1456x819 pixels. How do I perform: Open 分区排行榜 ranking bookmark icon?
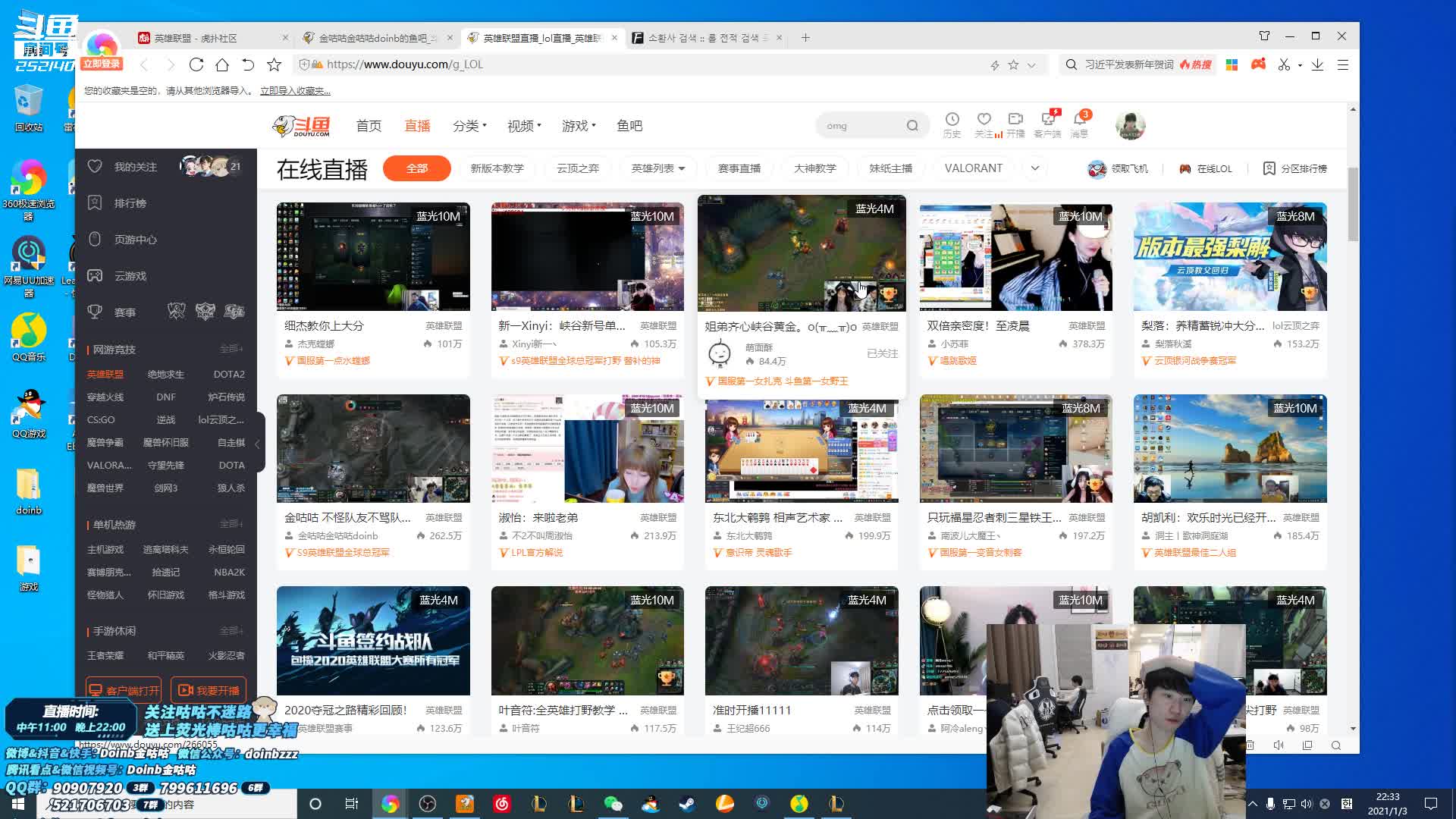point(1269,168)
